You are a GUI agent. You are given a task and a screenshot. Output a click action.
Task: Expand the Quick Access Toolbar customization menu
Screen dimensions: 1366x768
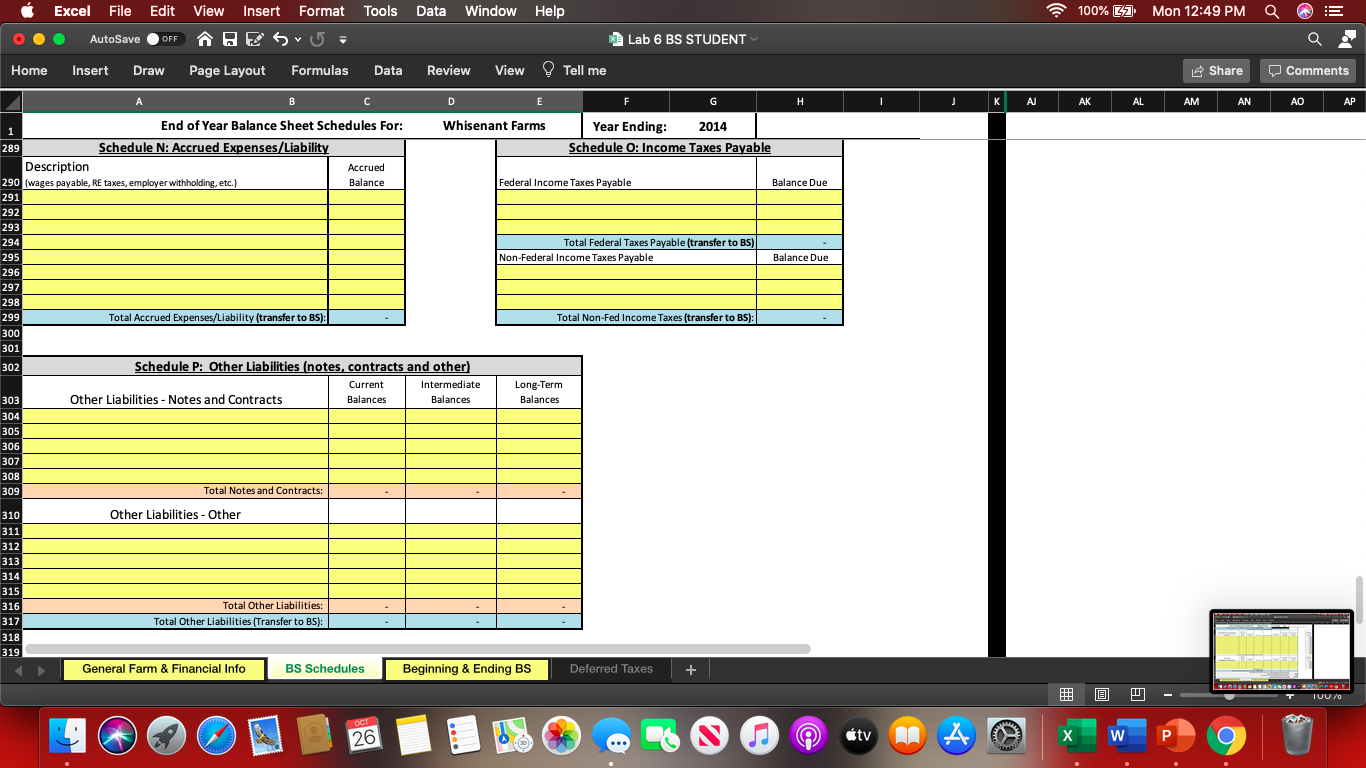pyautogui.click(x=343, y=40)
